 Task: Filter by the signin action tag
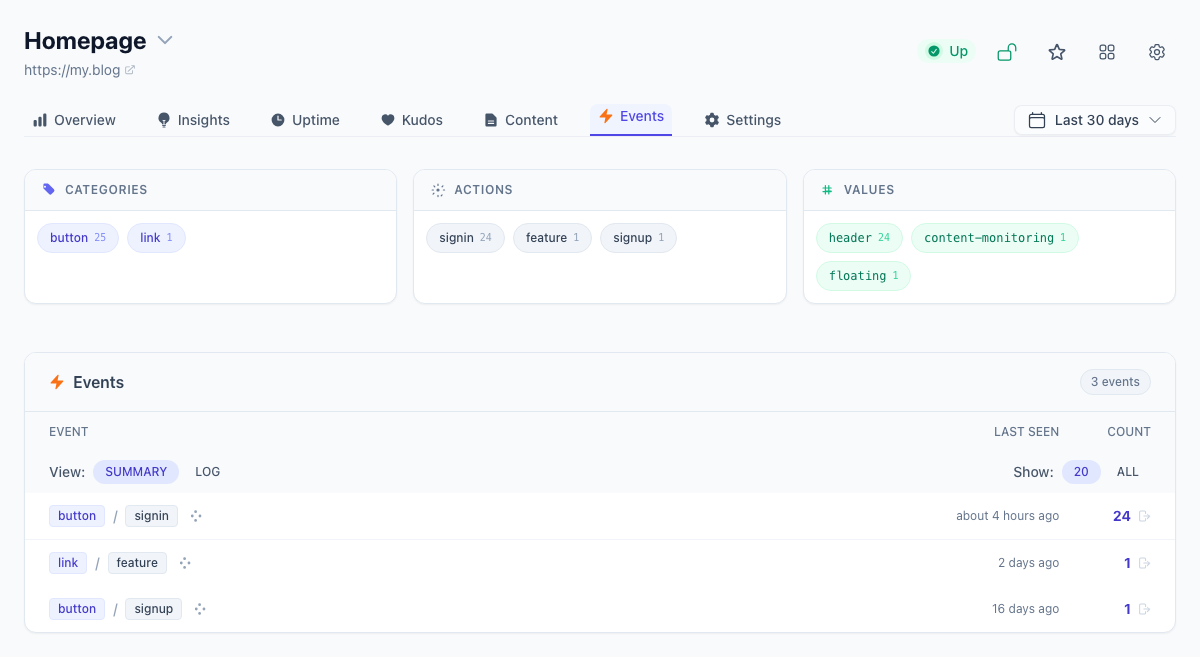[466, 238]
